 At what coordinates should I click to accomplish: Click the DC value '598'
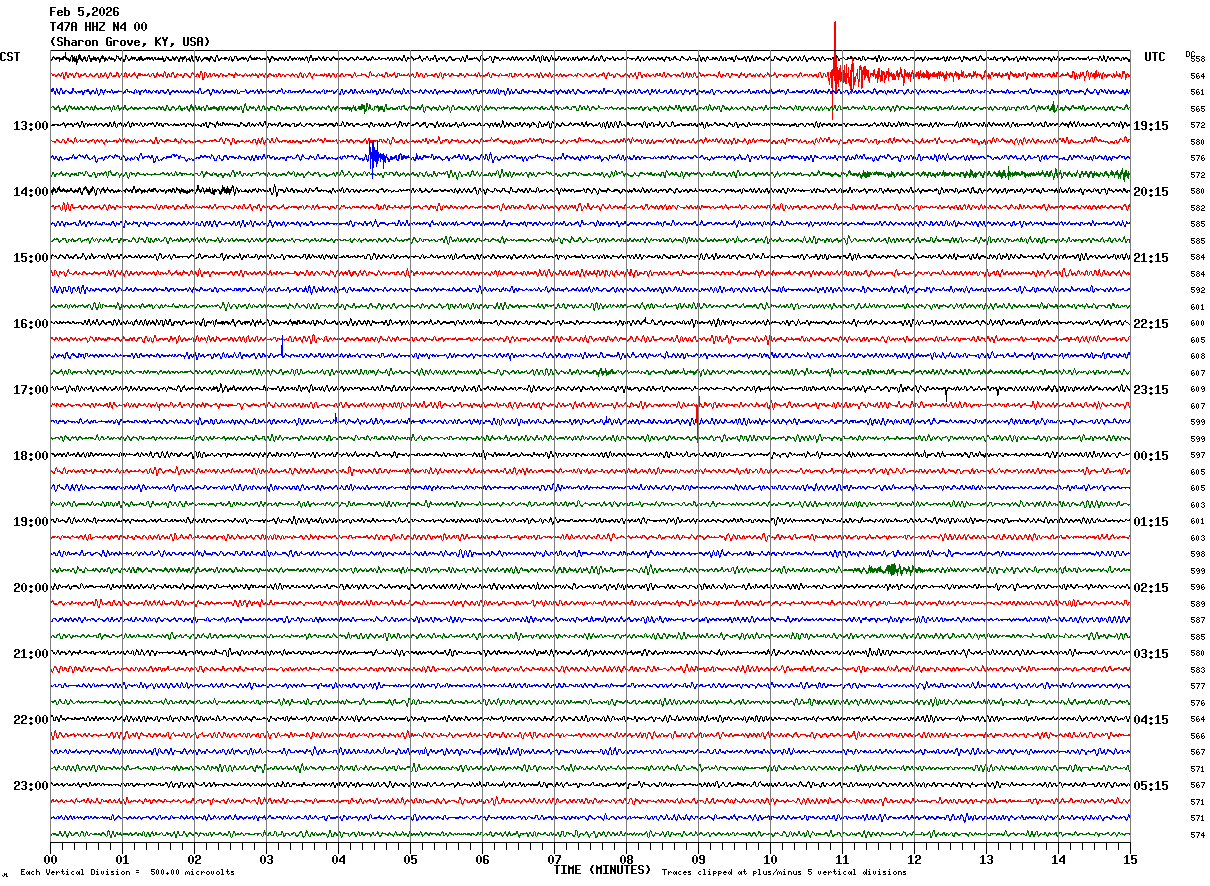1197,555
